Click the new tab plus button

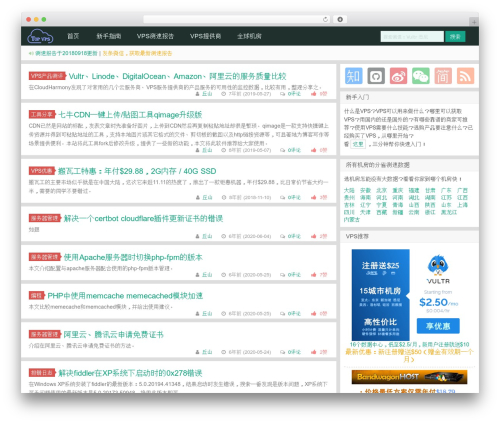pyautogui.click(x=474, y=22)
